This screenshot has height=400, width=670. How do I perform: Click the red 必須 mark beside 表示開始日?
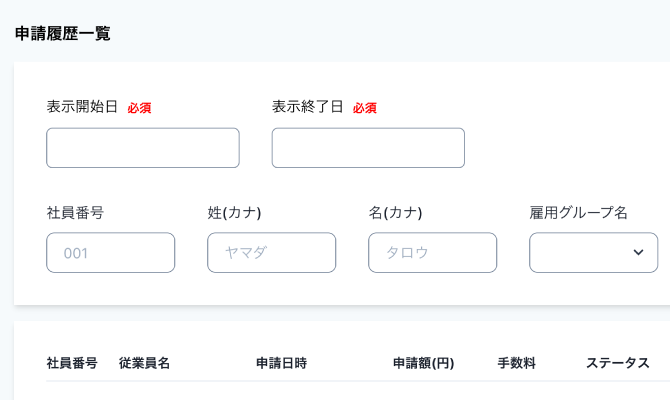pyautogui.click(x=139, y=108)
